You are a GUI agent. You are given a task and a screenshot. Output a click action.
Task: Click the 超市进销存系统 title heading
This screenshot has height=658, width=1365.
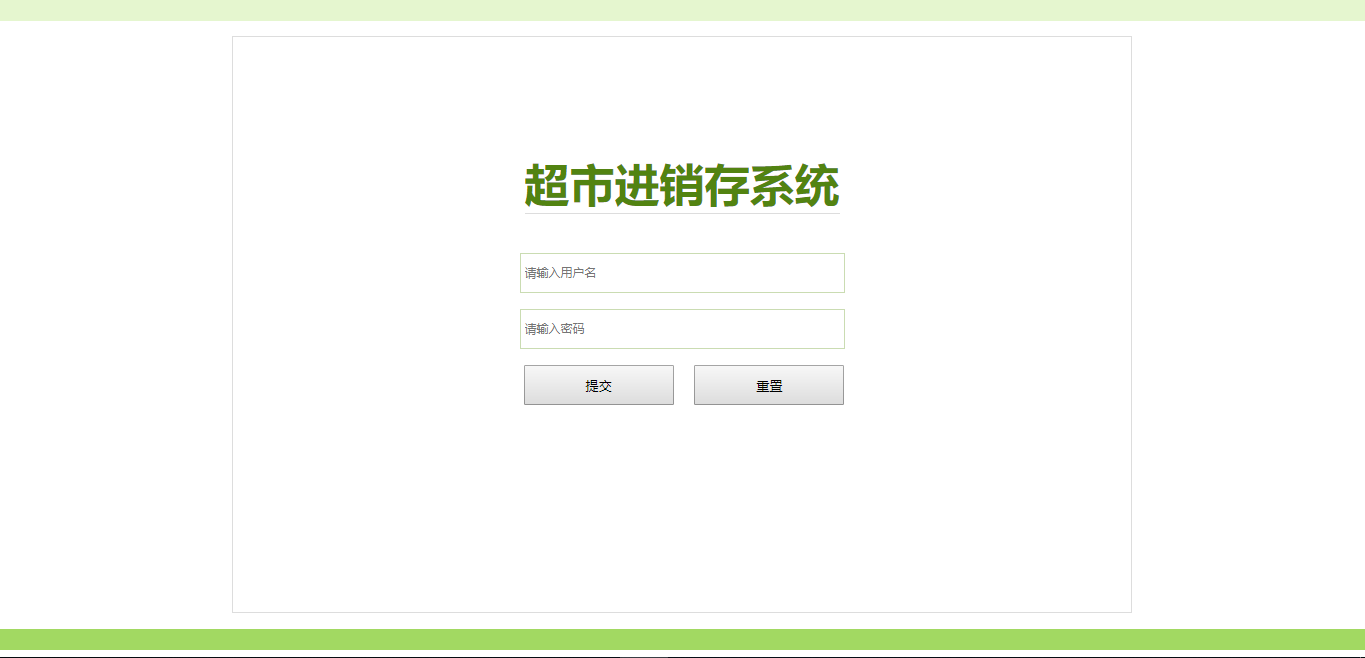point(682,186)
